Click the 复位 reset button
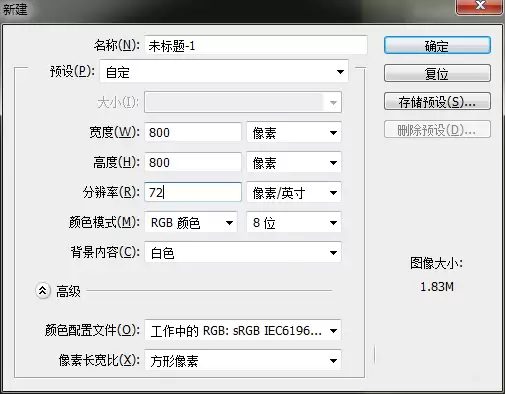 coord(437,73)
